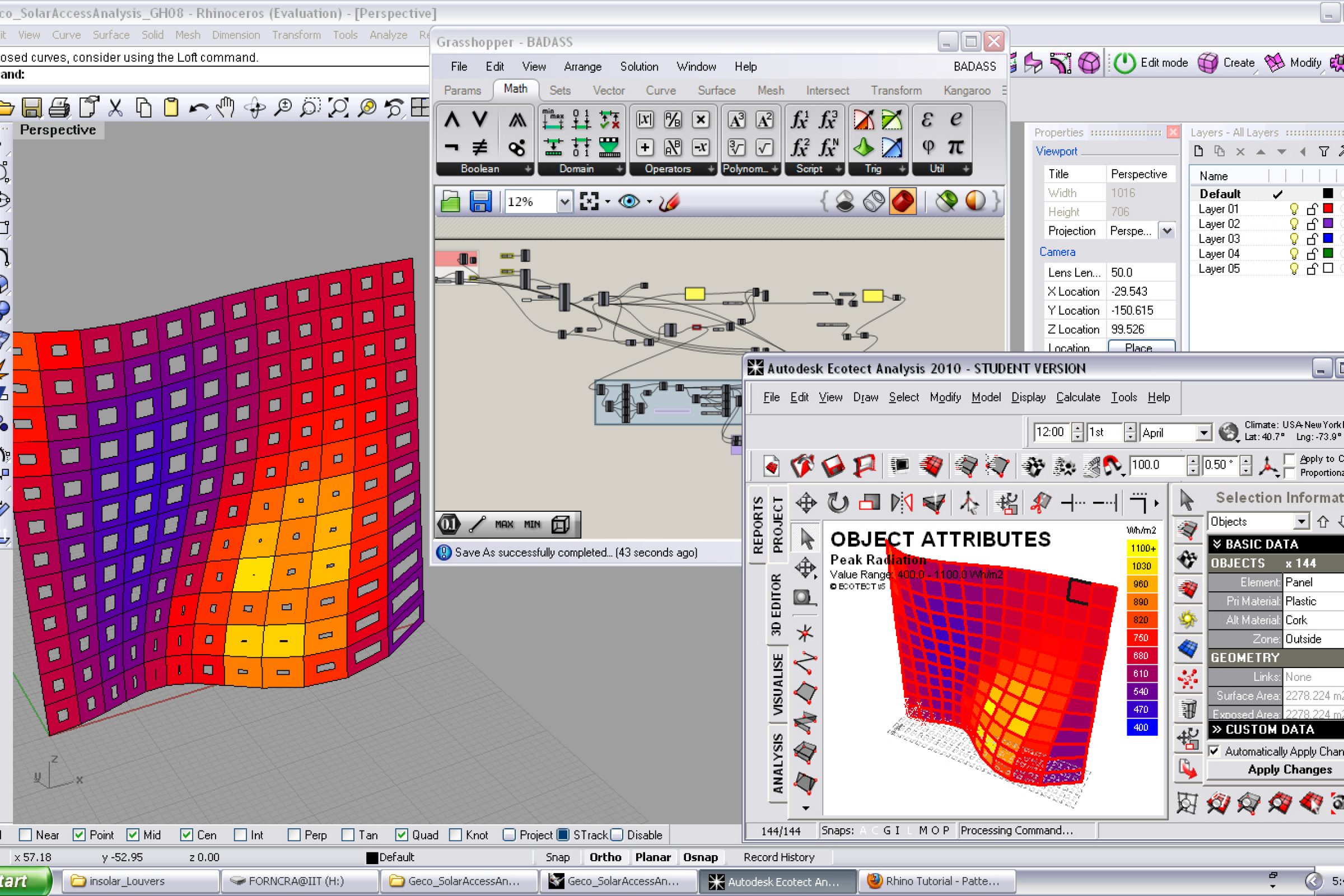Click the Place button in Properties
The image size is (1344, 896).
[x=1141, y=347]
